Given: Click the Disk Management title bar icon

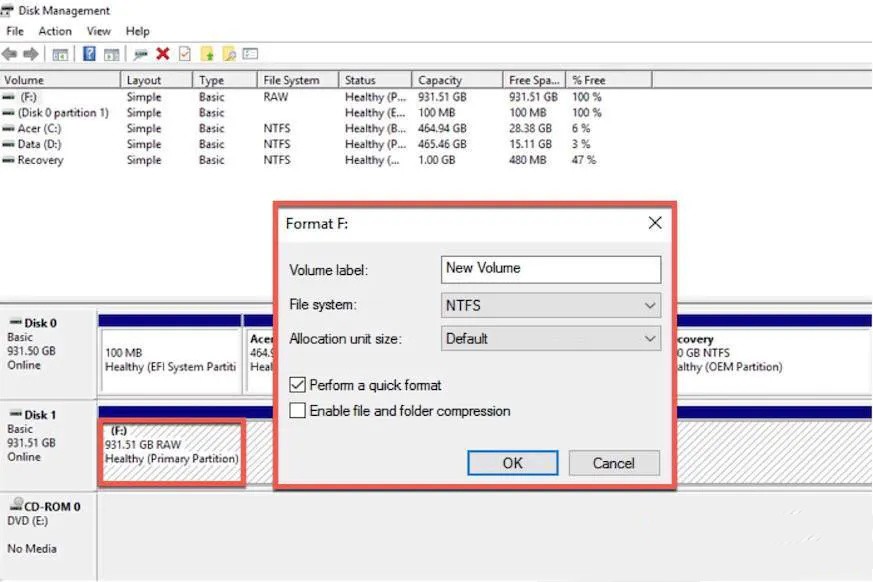Looking at the screenshot, I should point(7,11).
